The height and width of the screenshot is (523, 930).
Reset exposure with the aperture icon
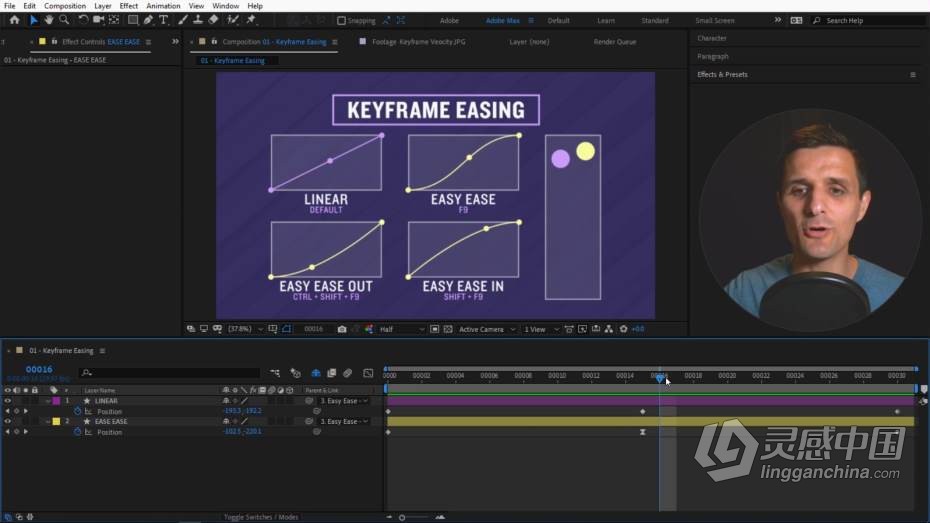point(623,329)
